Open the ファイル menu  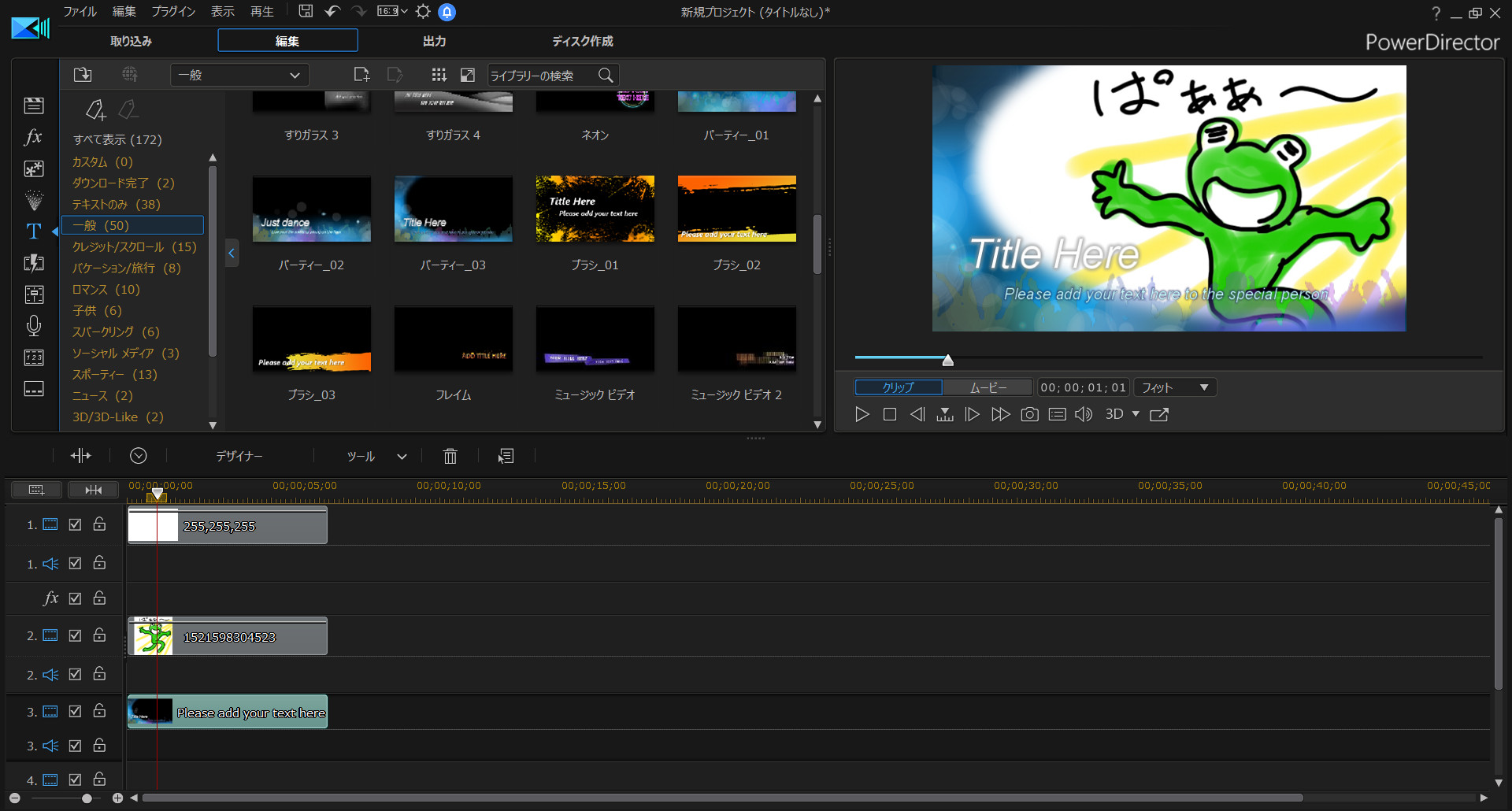80,11
